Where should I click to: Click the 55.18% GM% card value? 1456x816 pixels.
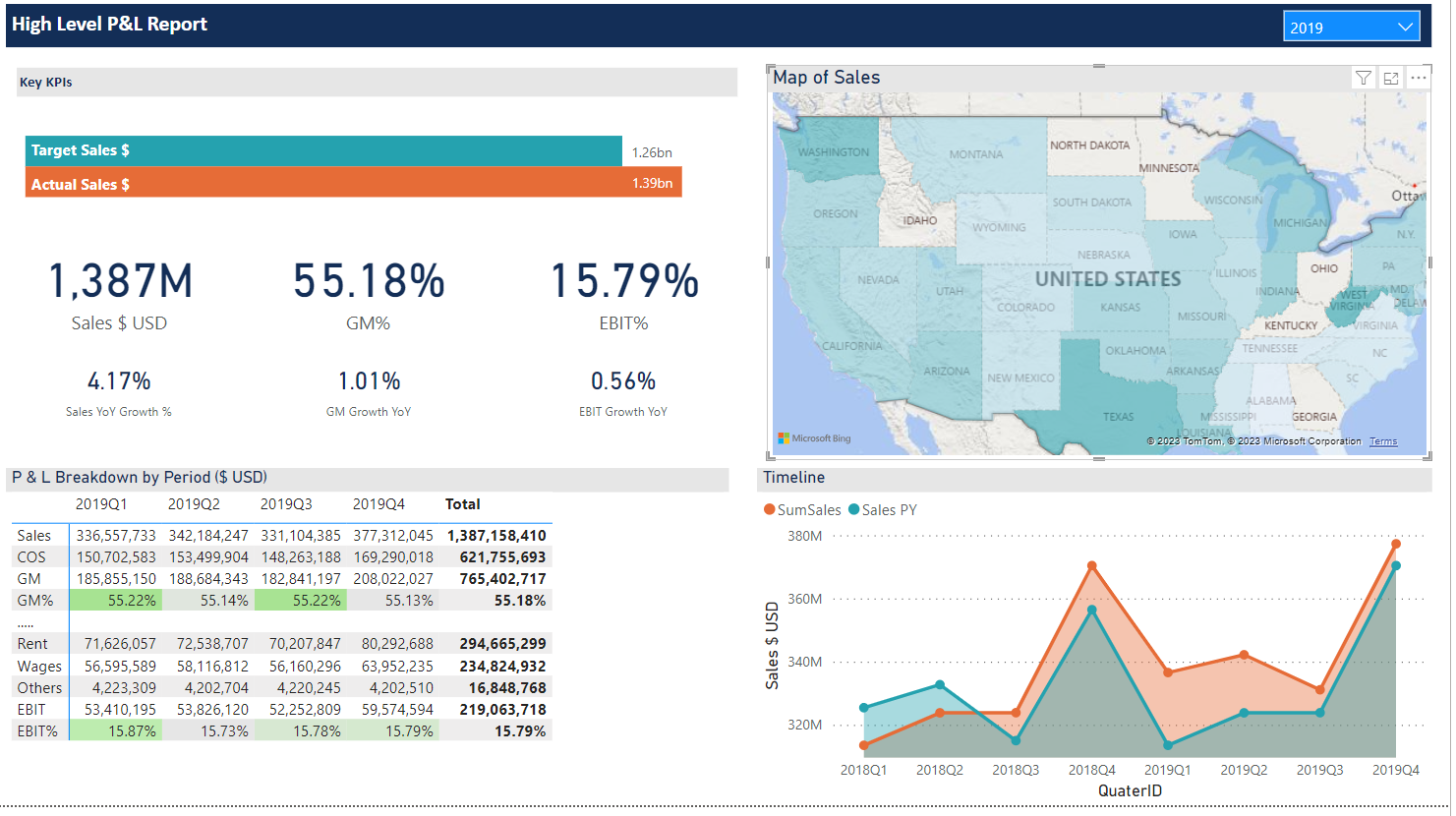click(369, 281)
